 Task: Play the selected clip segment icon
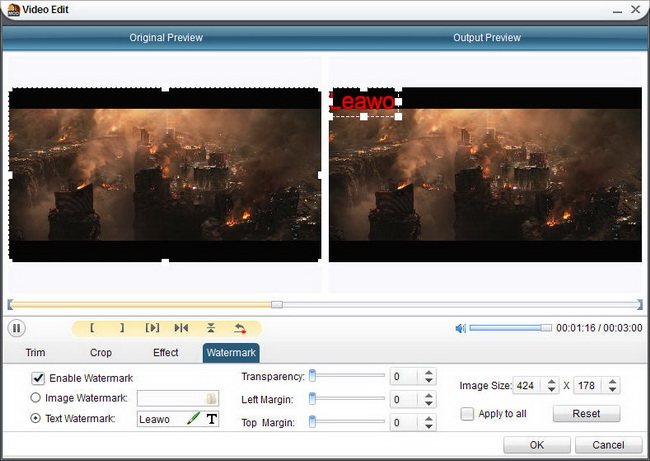(152, 328)
